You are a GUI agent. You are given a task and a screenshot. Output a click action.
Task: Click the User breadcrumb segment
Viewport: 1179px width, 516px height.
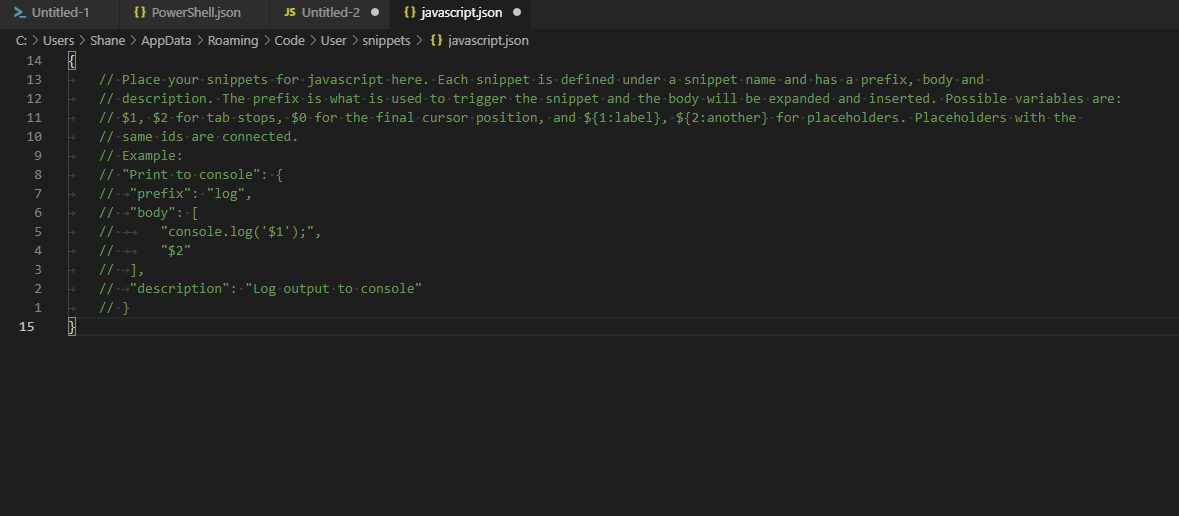tap(333, 41)
